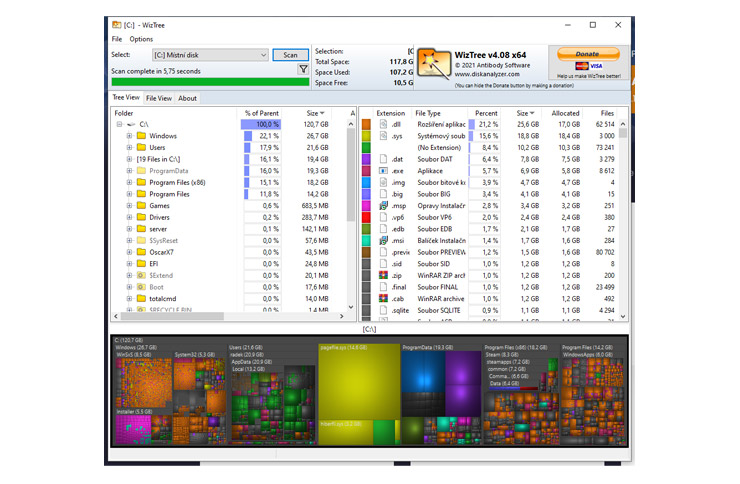Click the Steam (8.3 GB) treemap label

(x=502, y=354)
